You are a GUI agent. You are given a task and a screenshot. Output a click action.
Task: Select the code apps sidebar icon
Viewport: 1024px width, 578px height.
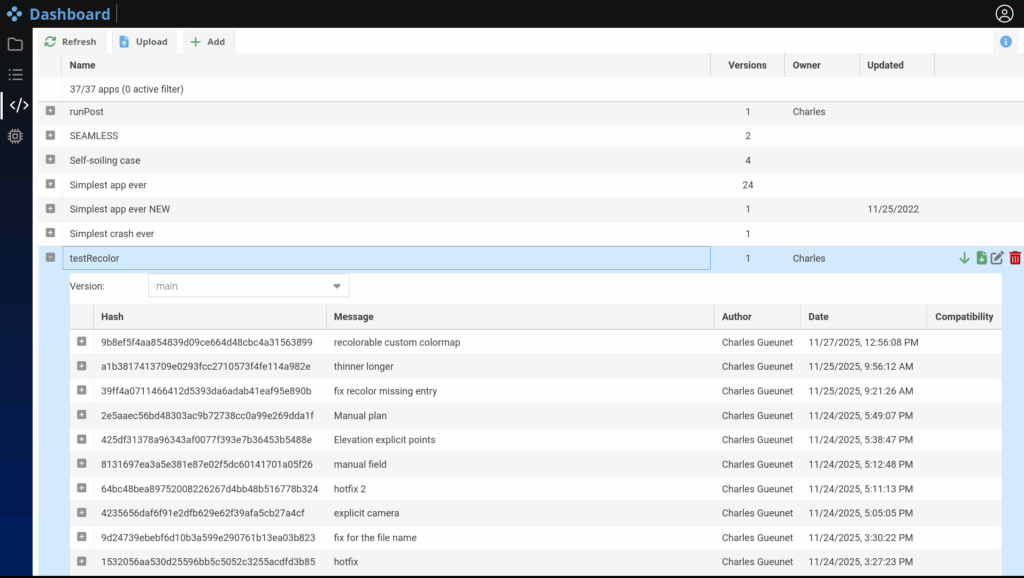click(x=17, y=105)
